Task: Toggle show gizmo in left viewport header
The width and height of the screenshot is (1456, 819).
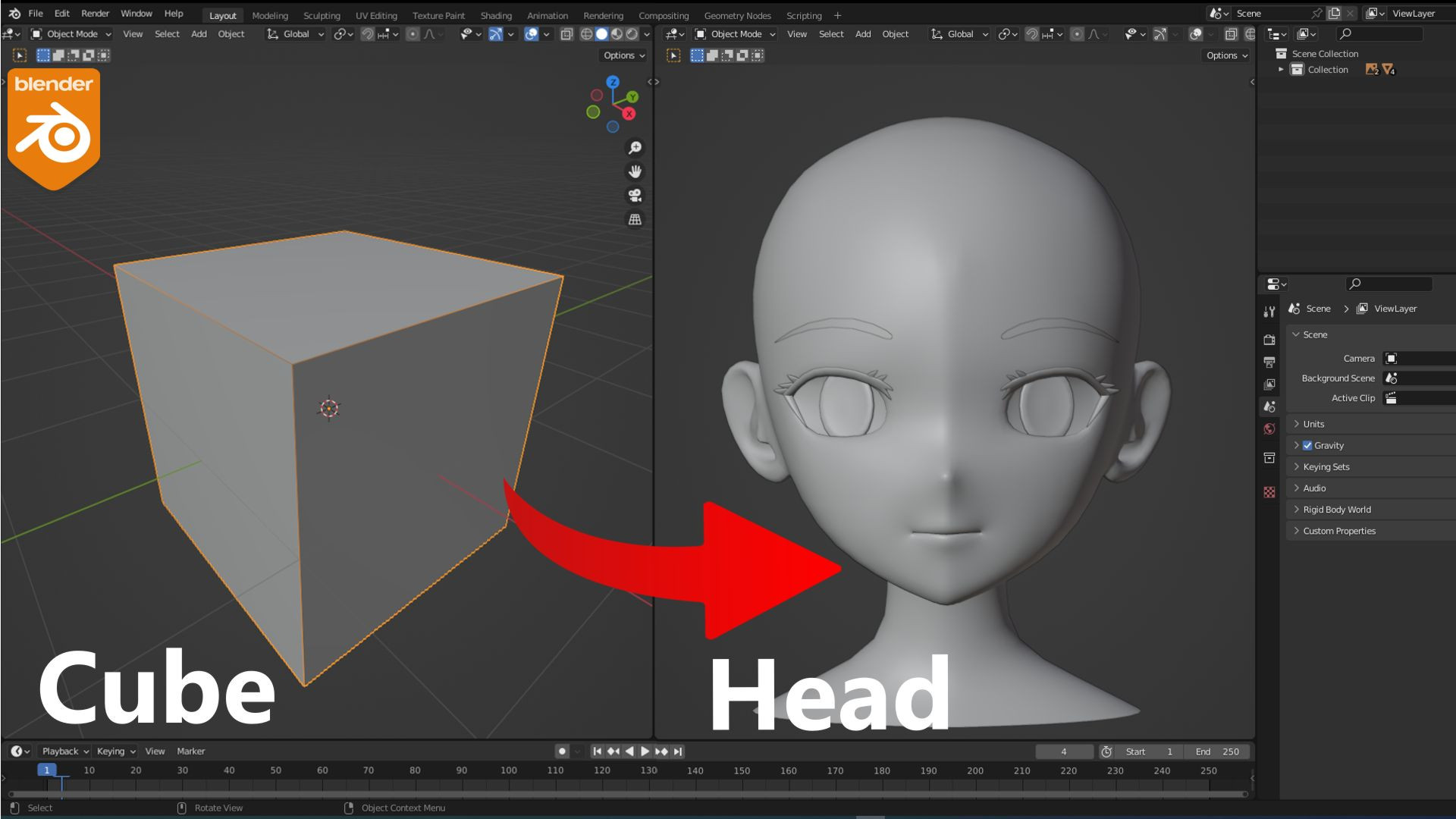Action: coord(495,34)
